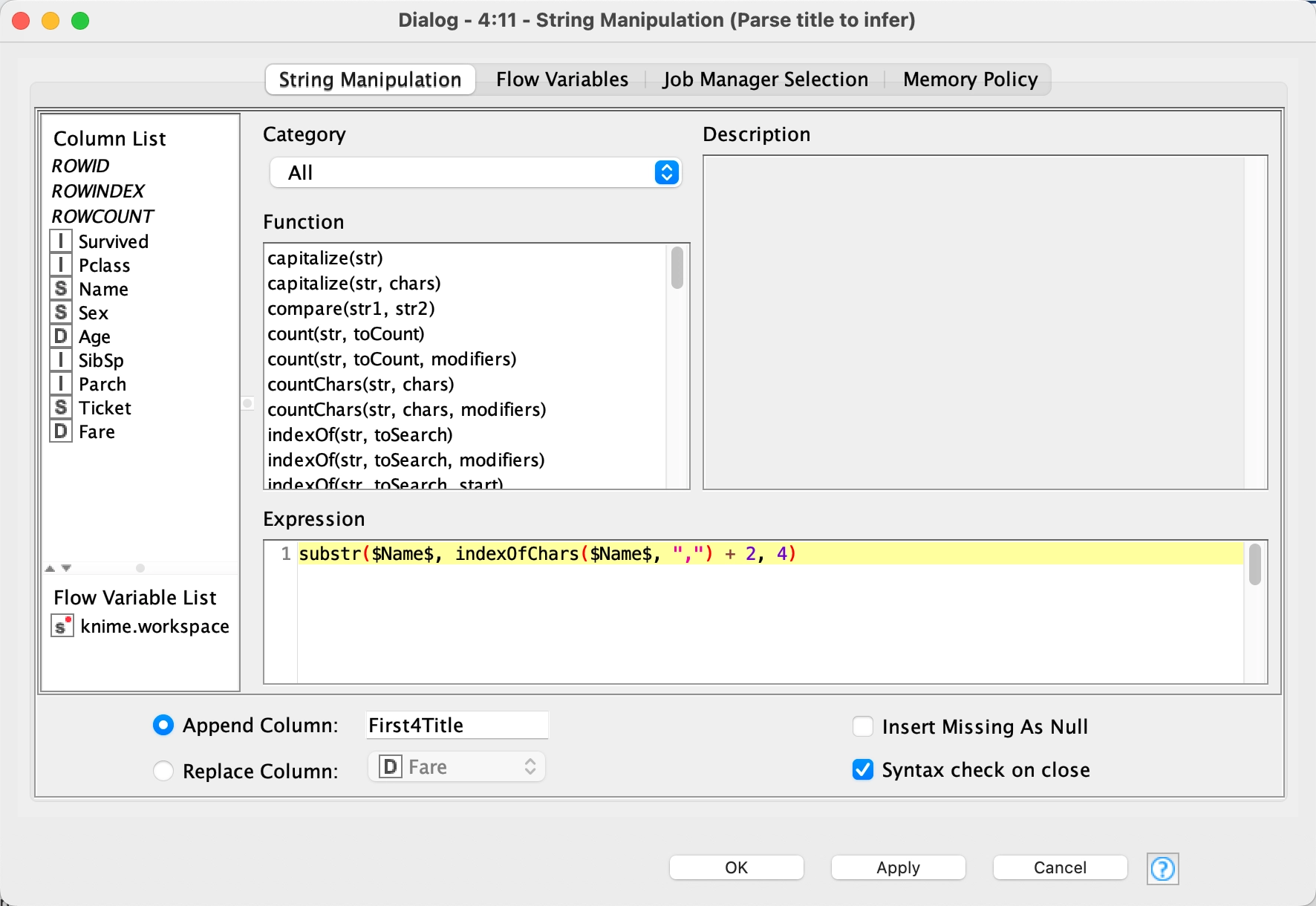The height and width of the screenshot is (906, 1316).
Task: Switch to the Flow Variables tab
Action: pyautogui.click(x=561, y=79)
